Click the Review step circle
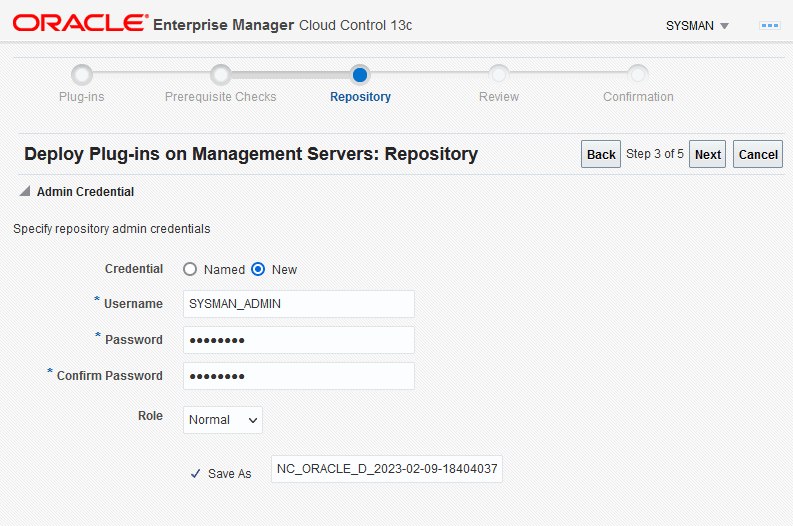Viewport: 793px width, 526px height. [x=499, y=75]
